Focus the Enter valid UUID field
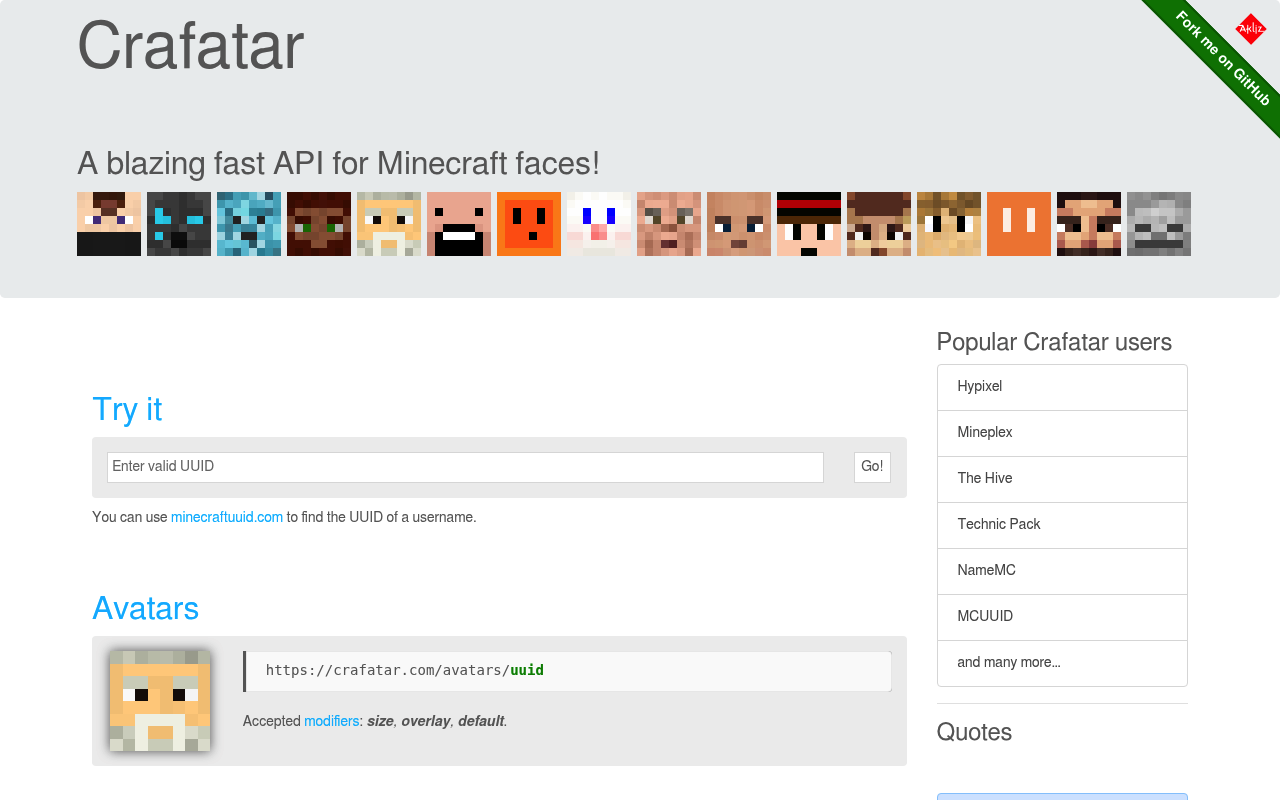The image size is (1280, 800). [x=465, y=467]
